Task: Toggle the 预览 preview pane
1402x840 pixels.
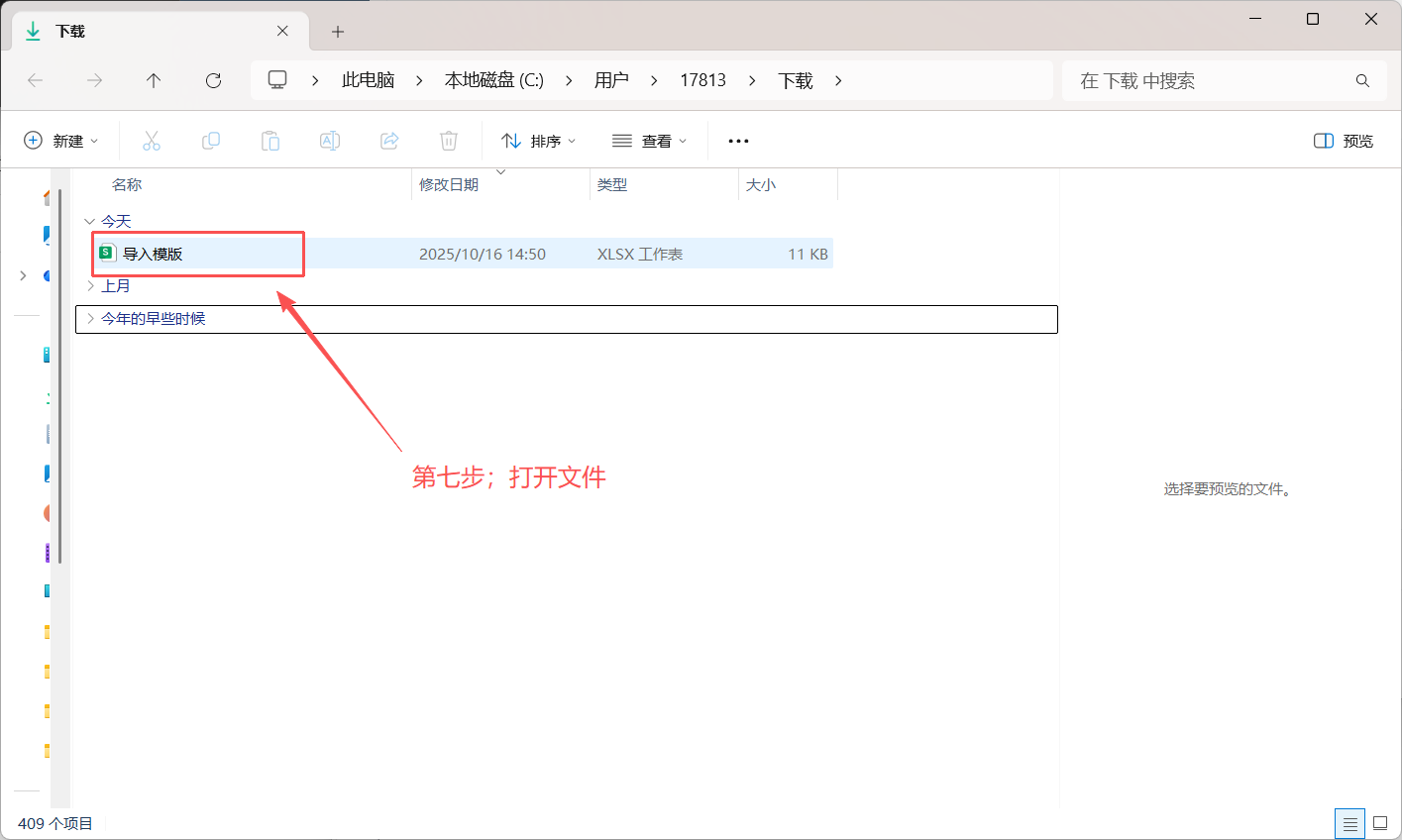Action: (x=1344, y=141)
